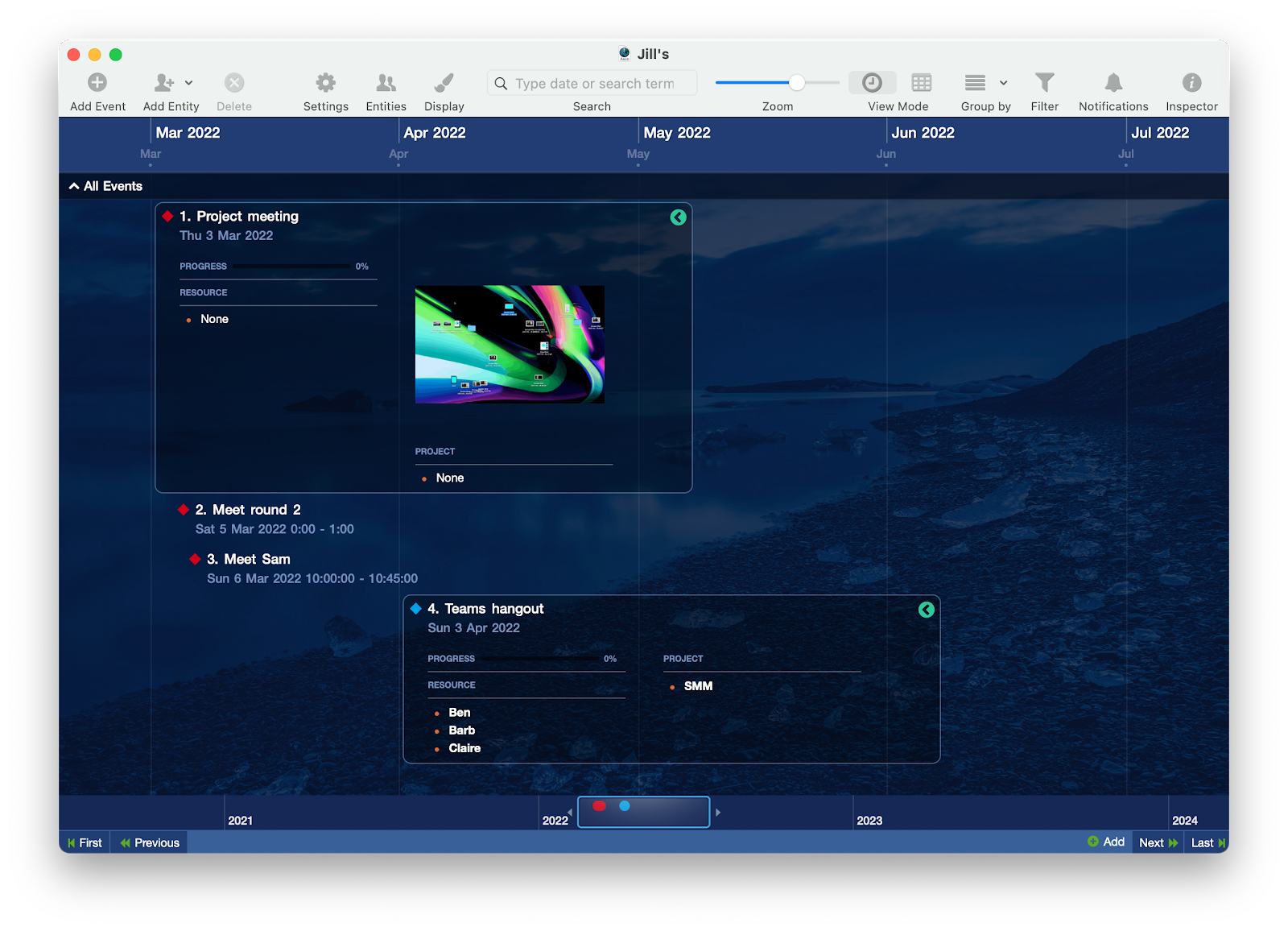Screen dimensions: 1288x931
Task: Click the green Add button at bottom
Action: point(1106,841)
